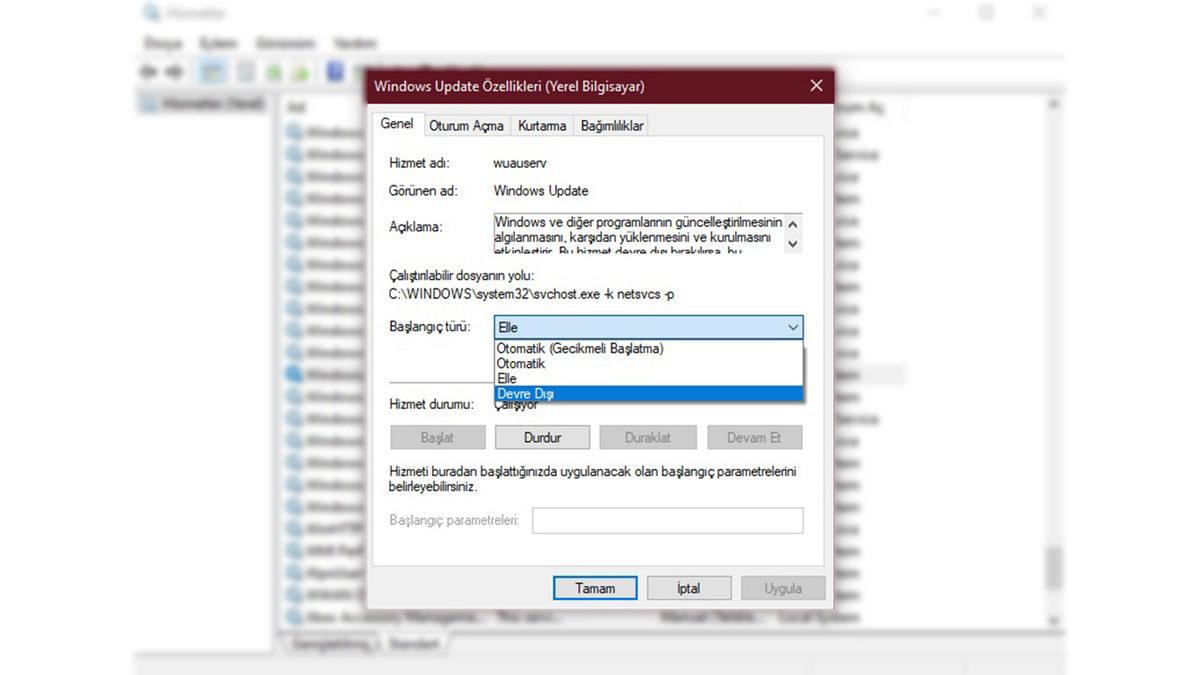Screen dimensions: 1200x675
Task: Click the green start service toolbar icon
Action: pos(273,71)
